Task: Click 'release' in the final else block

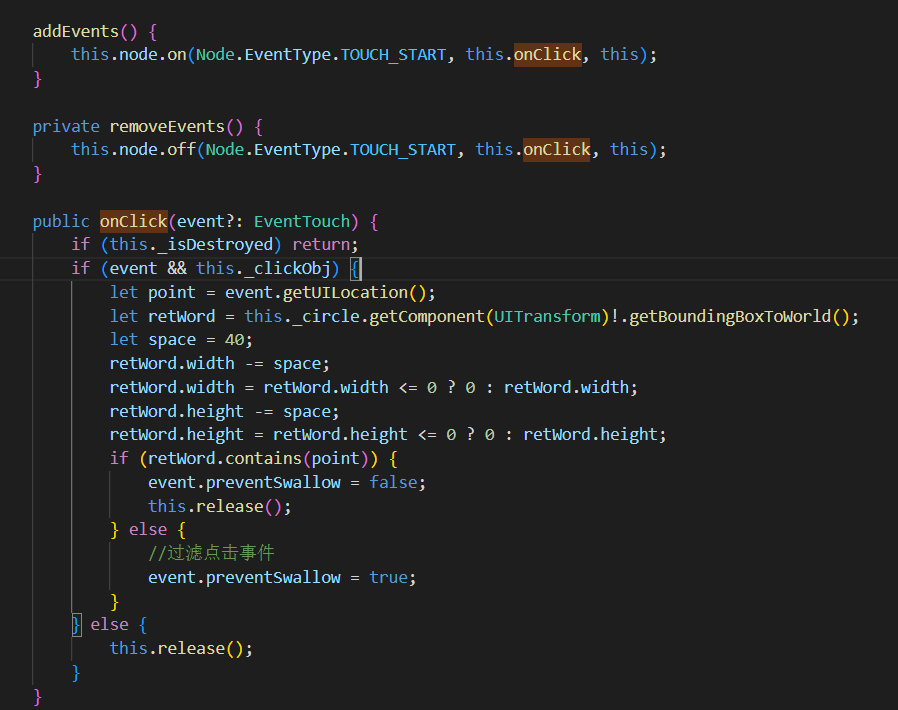Action: 191,648
